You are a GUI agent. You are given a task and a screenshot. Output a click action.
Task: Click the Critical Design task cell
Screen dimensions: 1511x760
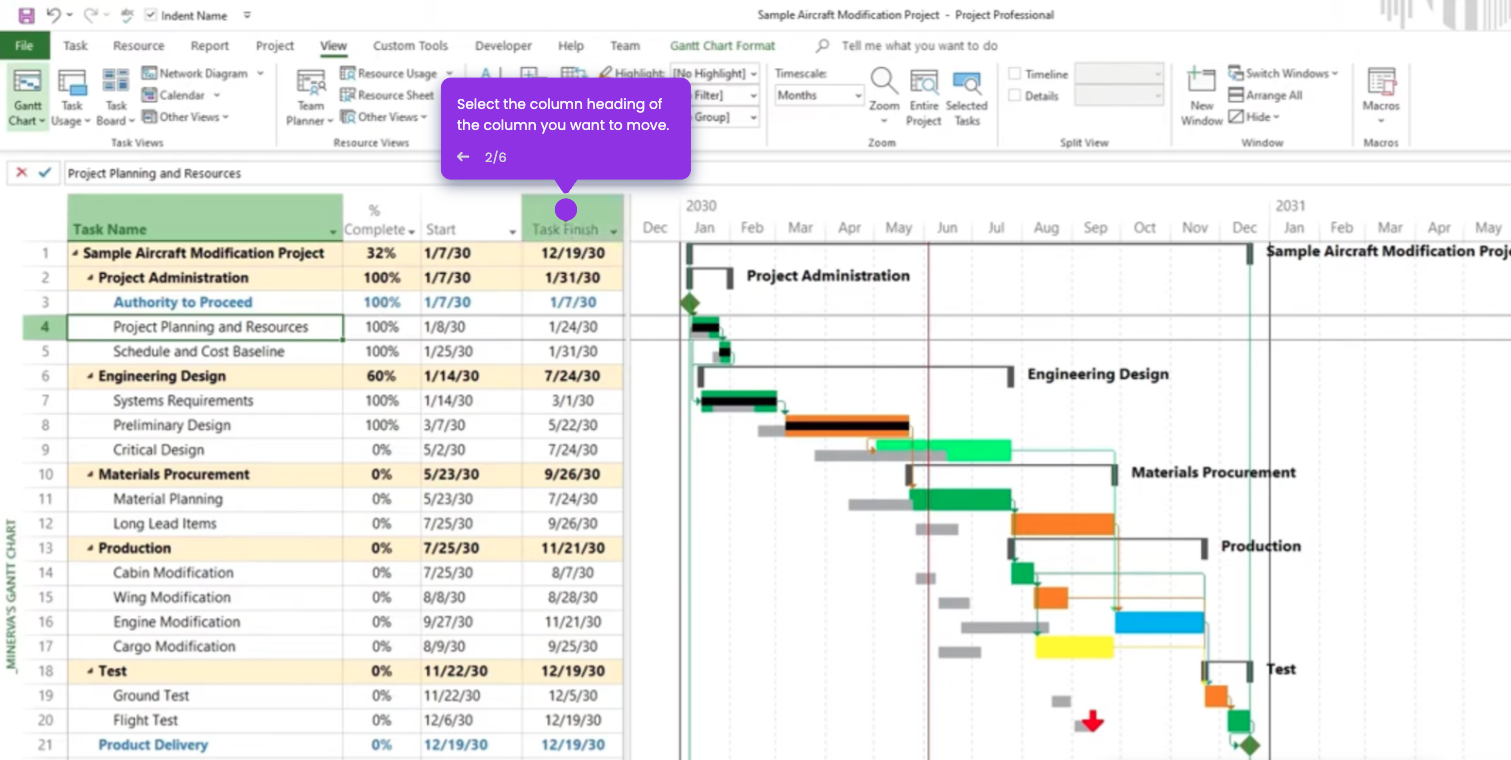(205, 450)
